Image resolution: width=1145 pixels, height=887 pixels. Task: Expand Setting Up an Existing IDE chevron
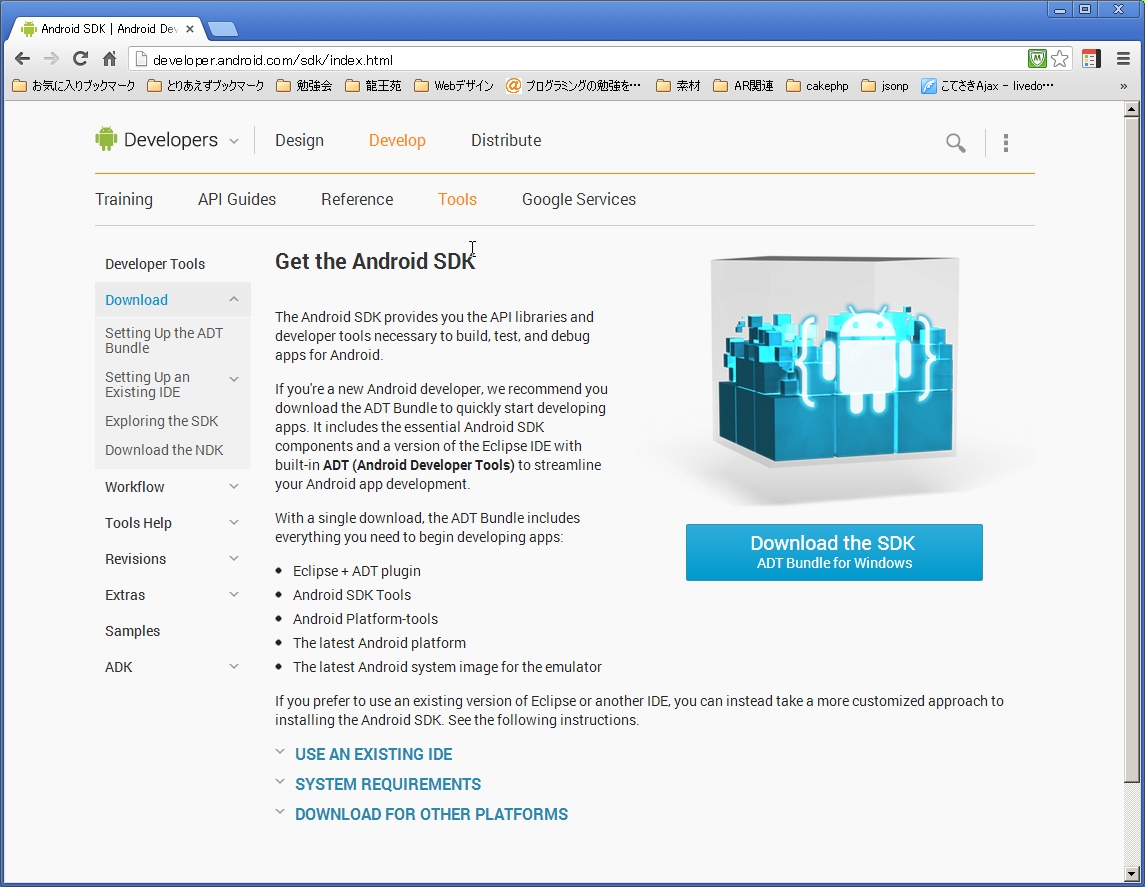point(234,379)
